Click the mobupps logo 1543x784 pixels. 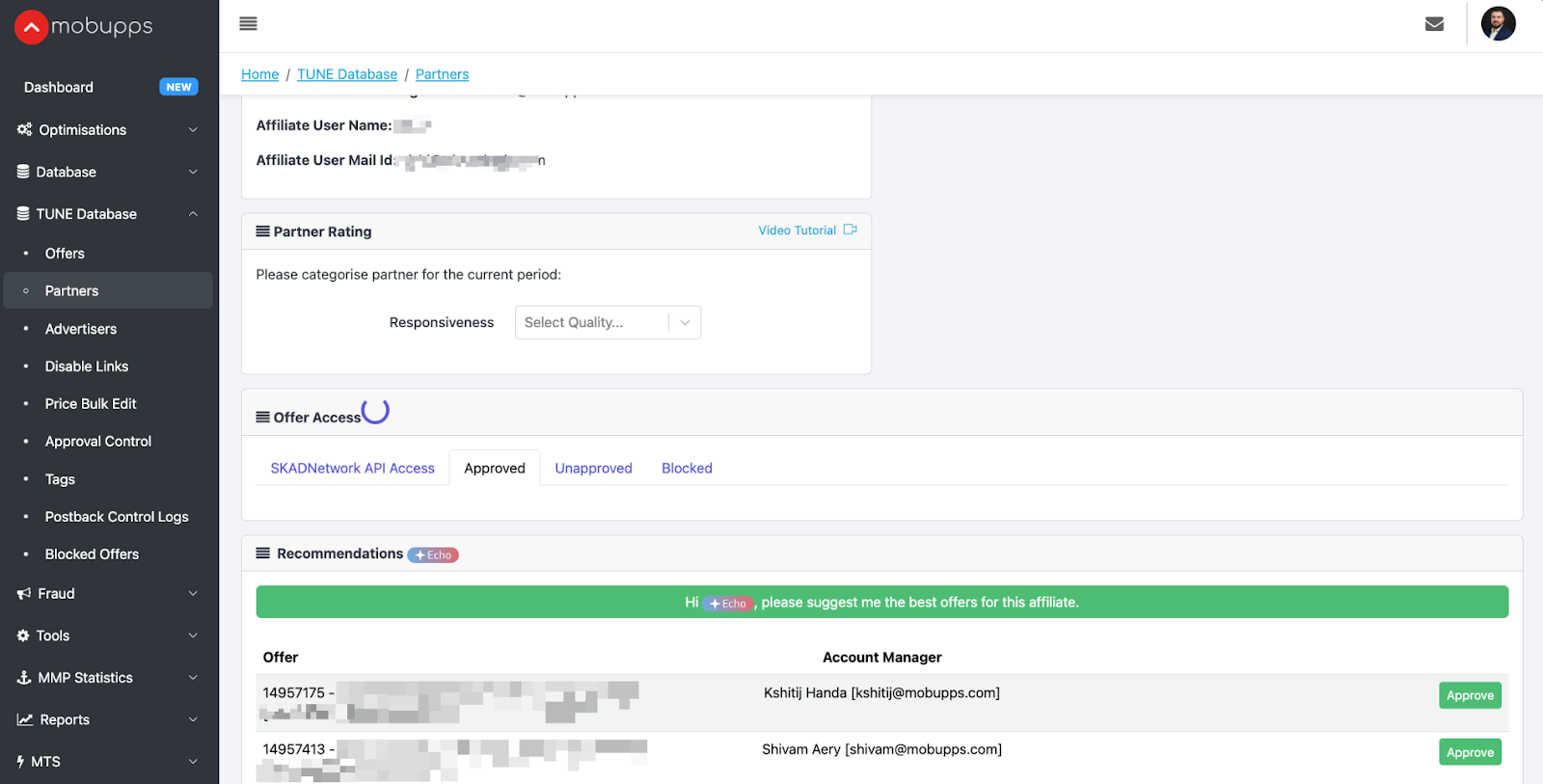tap(84, 27)
